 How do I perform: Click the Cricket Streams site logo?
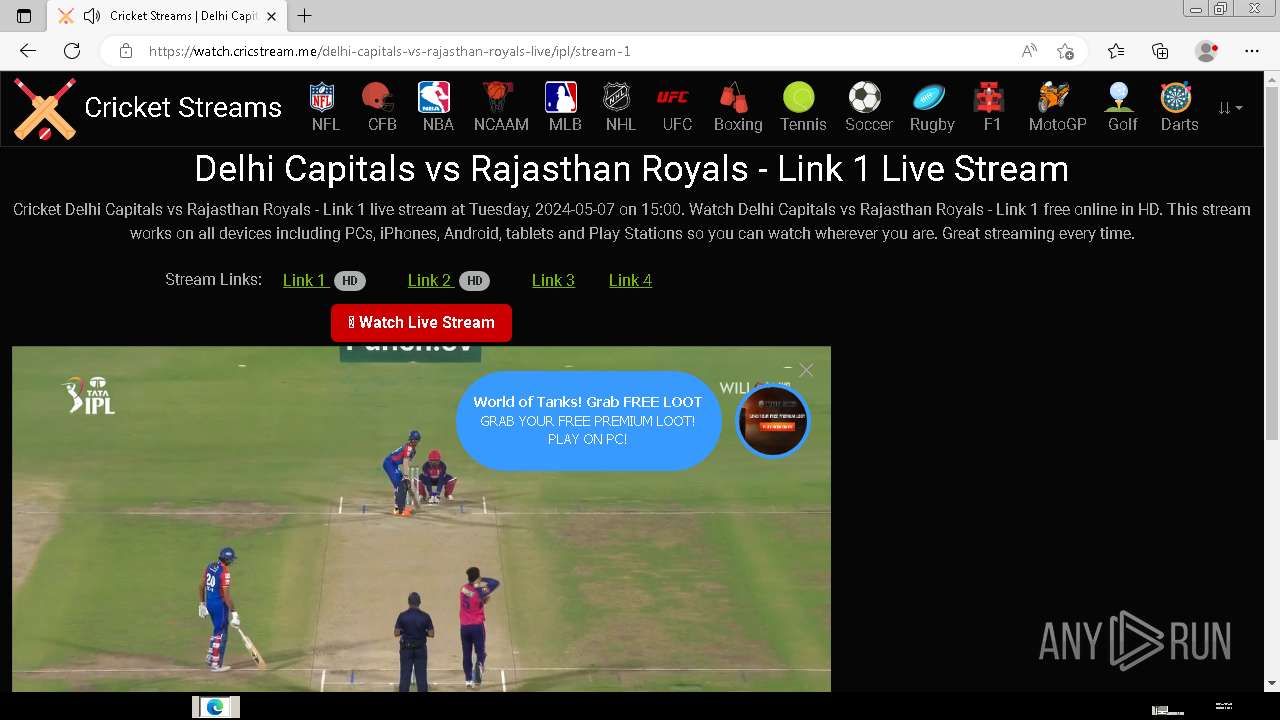point(148,108)
